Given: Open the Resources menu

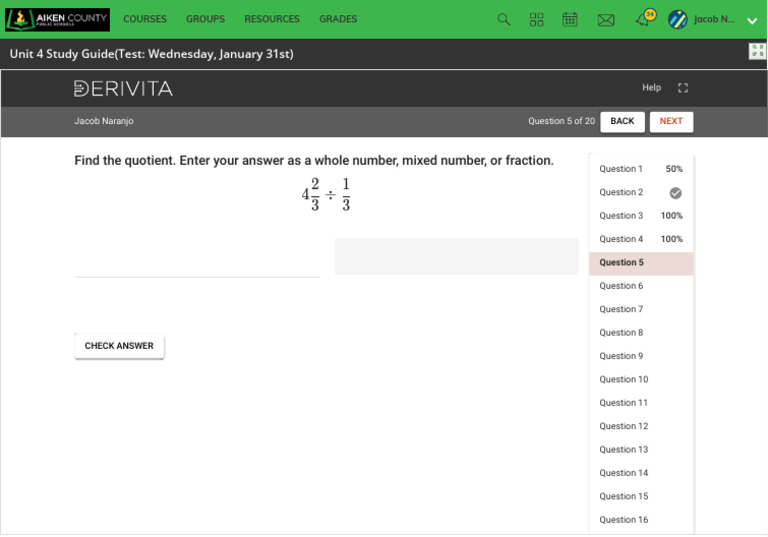Looking at the screenshot, I should point(272,19).
